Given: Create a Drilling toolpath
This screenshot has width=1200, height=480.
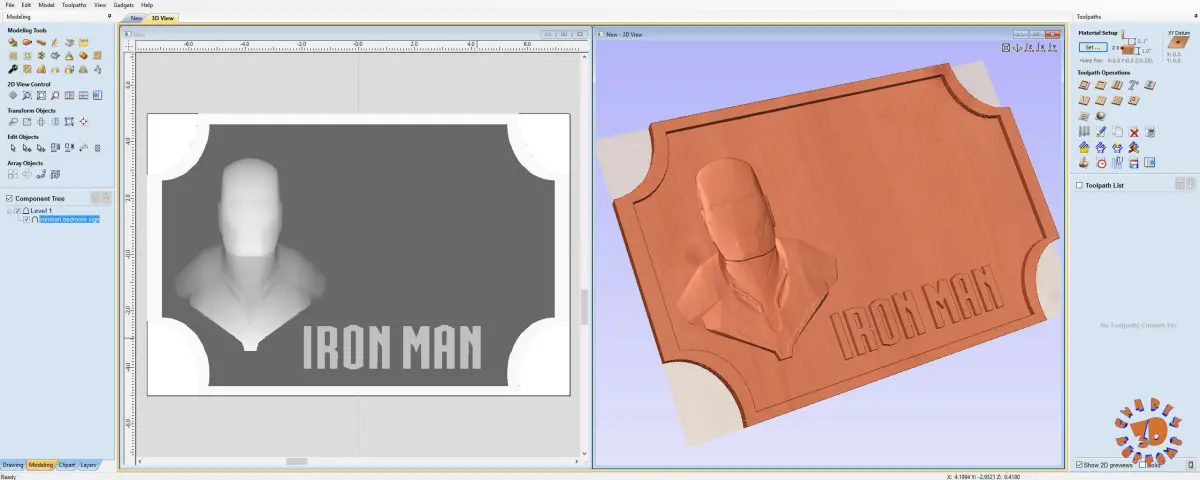Looking at the screenshot, I should 1117,85.
